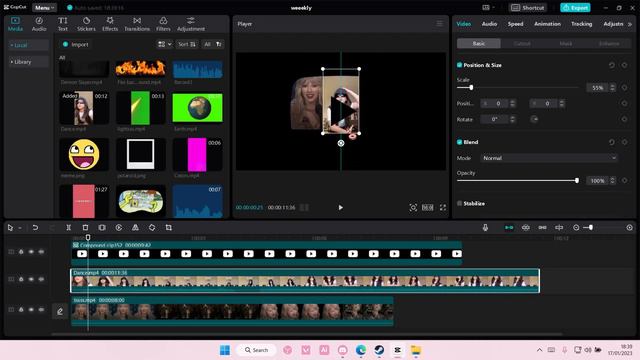Select the Basic sub-tab
The height and width of the screenshot is (360, 640).
click(479, 43)
